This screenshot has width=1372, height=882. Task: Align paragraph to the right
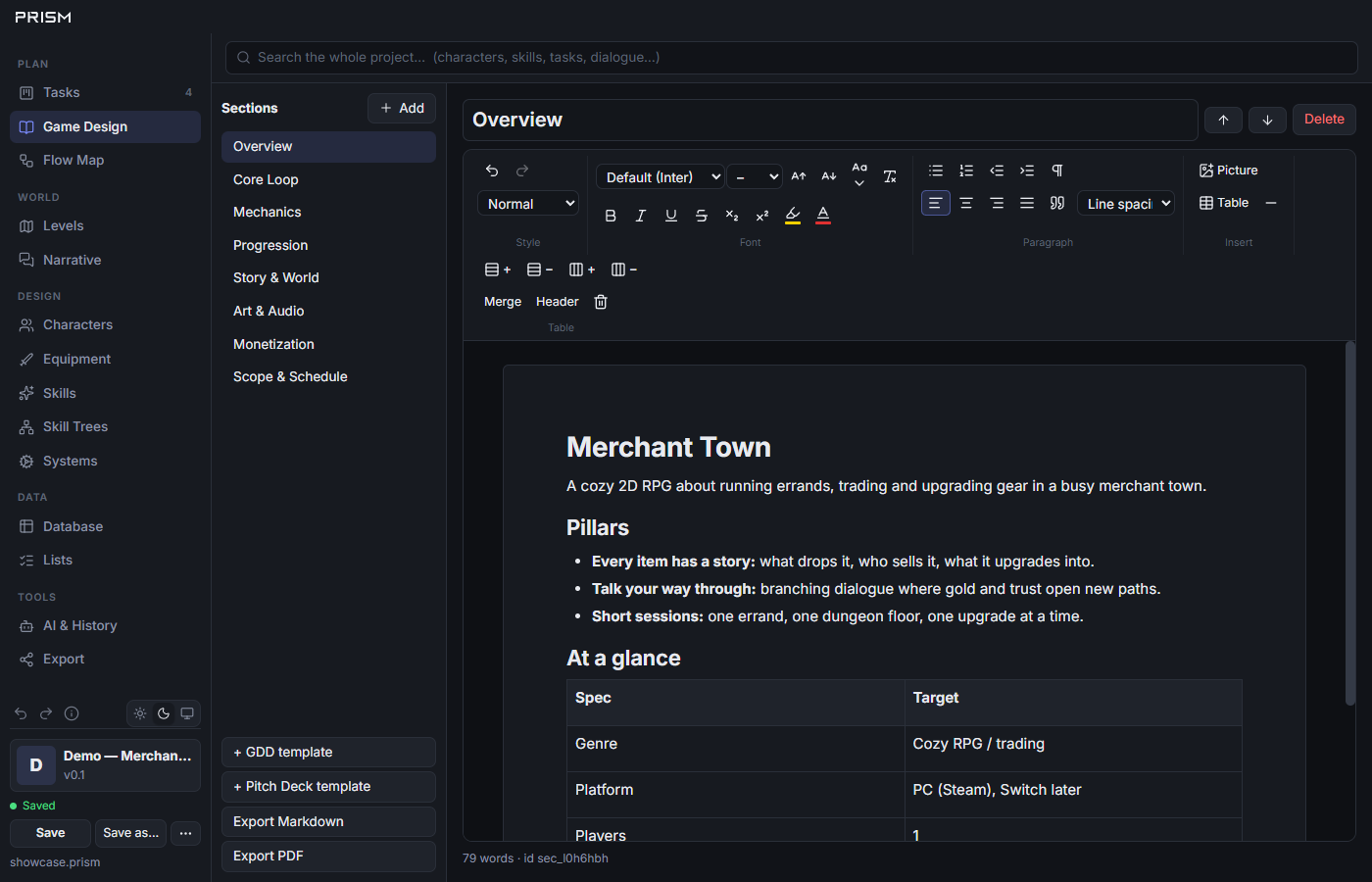(x=997, y=203)
